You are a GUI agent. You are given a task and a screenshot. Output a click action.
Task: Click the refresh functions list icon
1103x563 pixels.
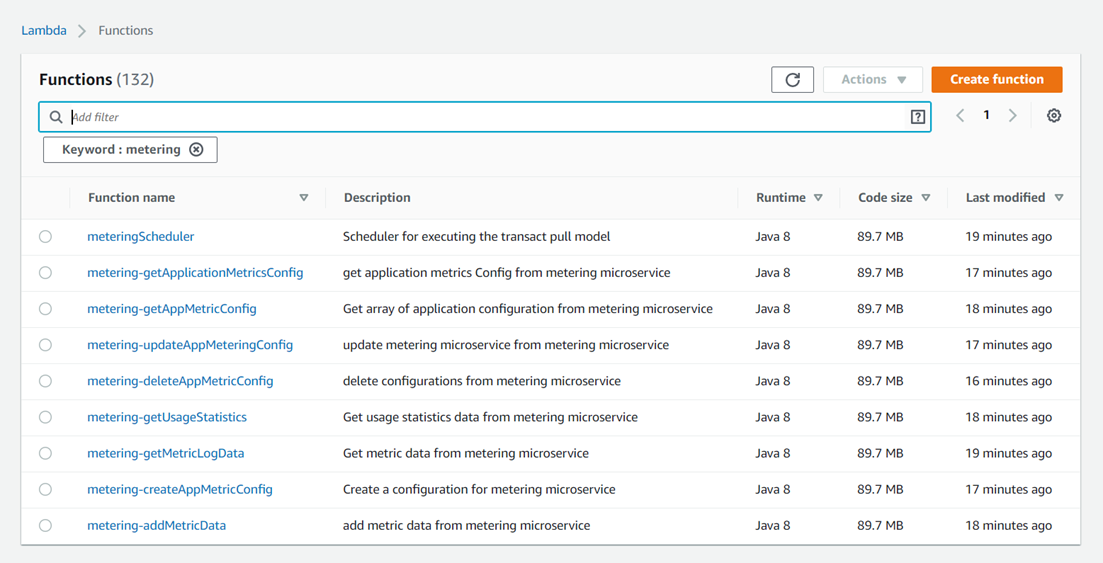(792, 80)
